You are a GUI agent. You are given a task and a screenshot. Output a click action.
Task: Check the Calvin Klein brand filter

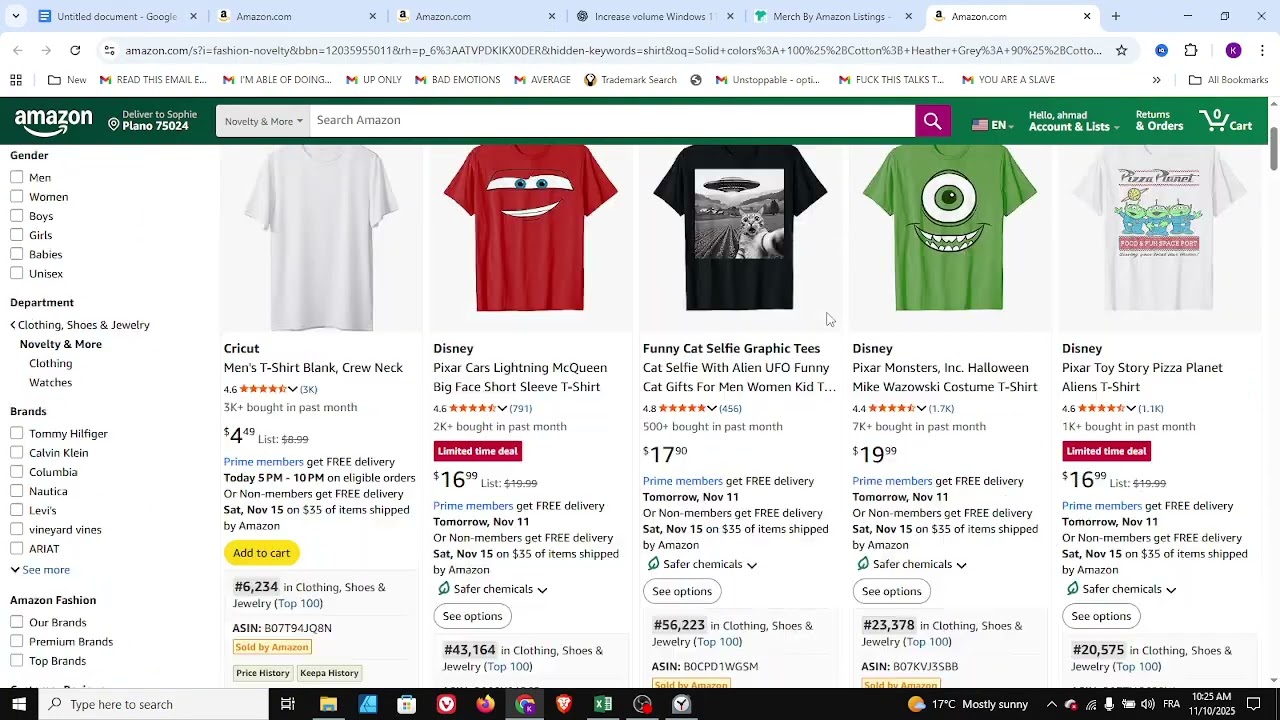pyautogui.click(x=17, y=452)
